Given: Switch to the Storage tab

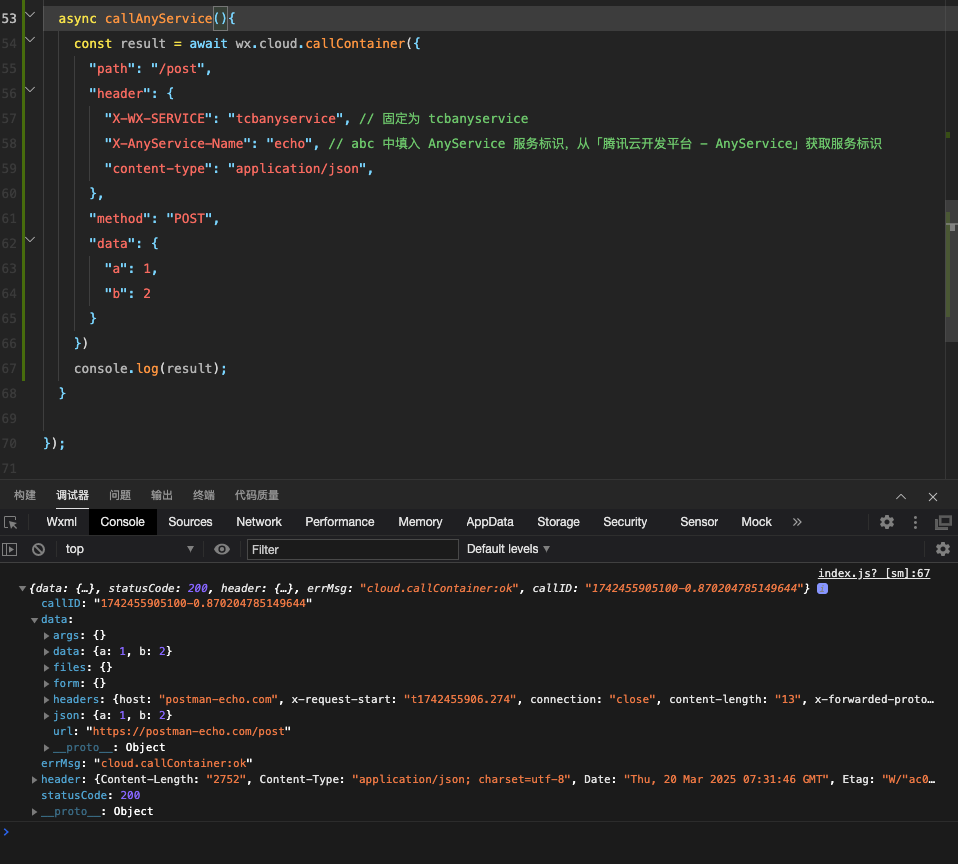Looking at the screenshot, I should pos(558,522).
